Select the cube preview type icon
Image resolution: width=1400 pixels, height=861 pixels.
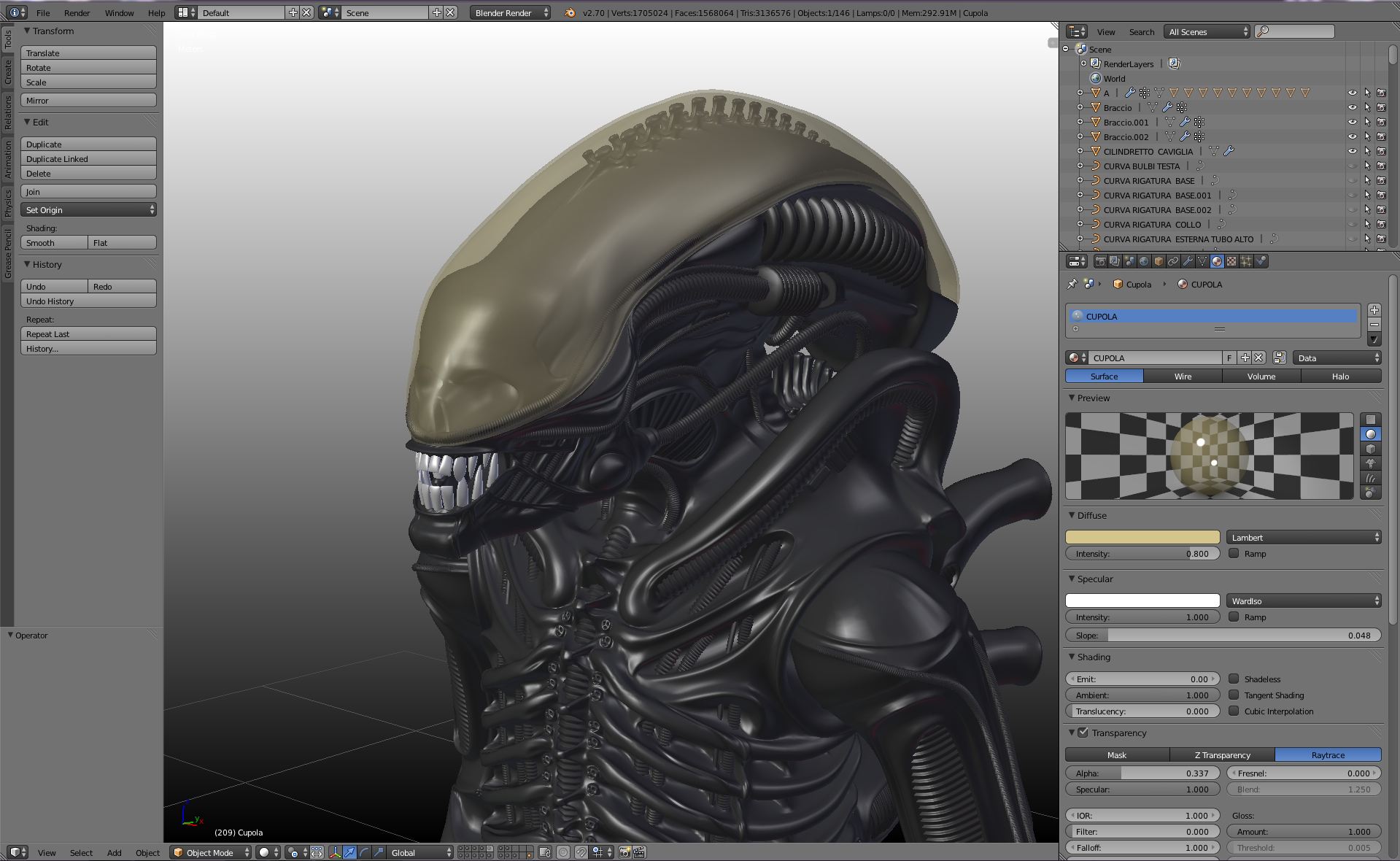[1371, 449]
